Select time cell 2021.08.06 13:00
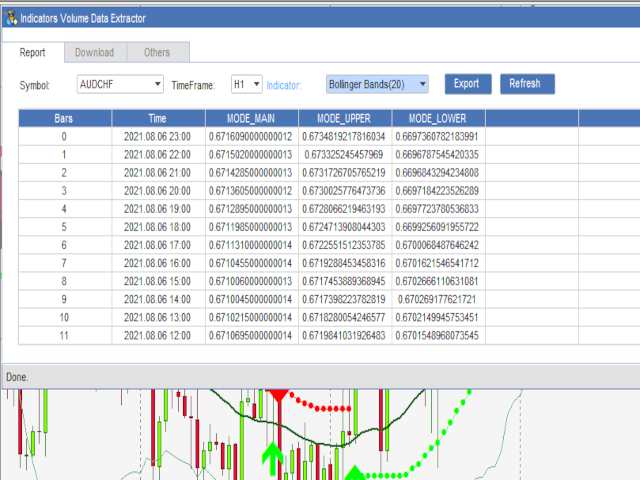Viewport: 640px width, 480px height. (x=158, y=318)
